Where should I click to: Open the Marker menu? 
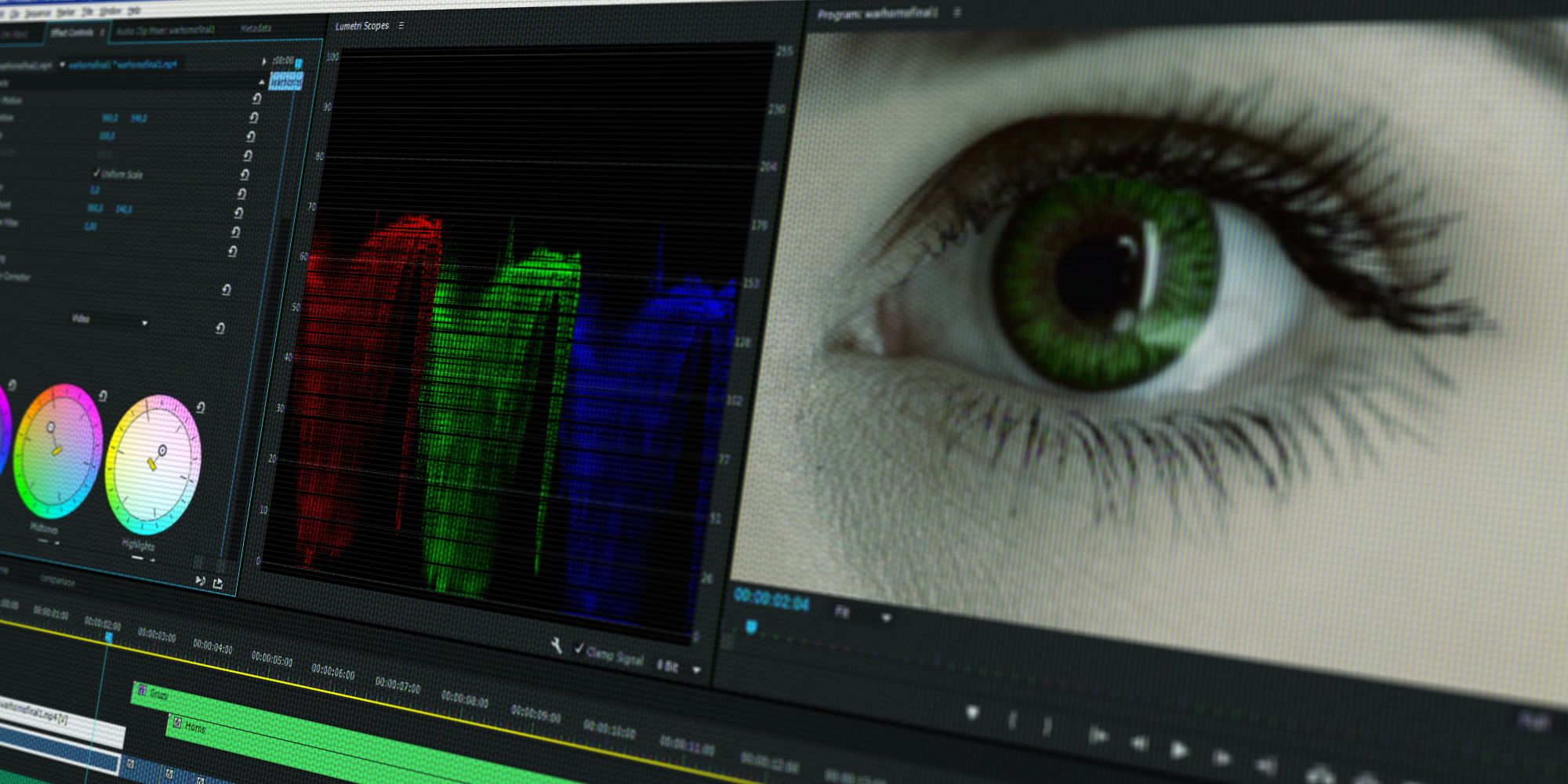66,13
